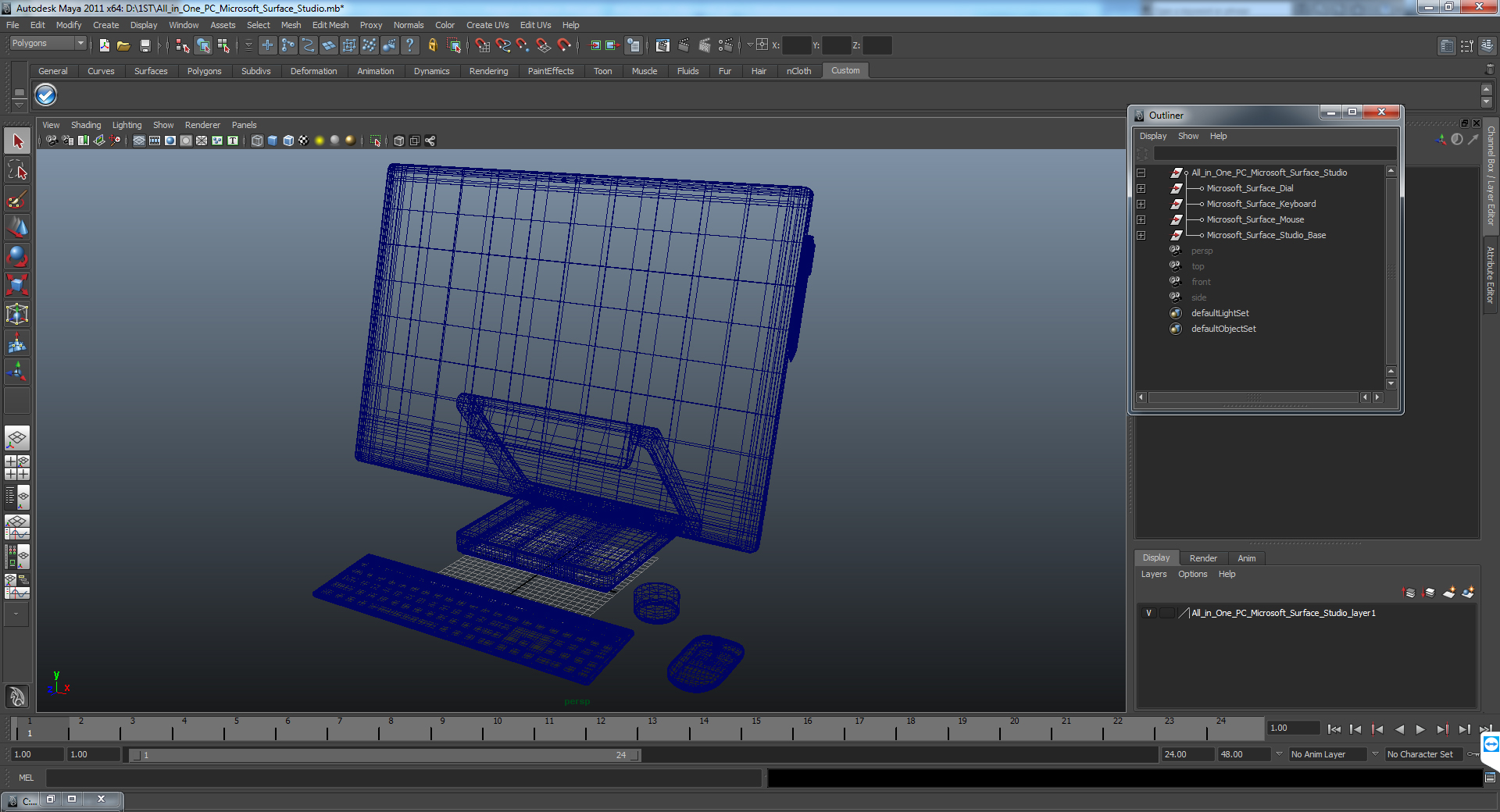Create new layer from selected objects
1500x812 pixels.
[x=1468, y=593]
